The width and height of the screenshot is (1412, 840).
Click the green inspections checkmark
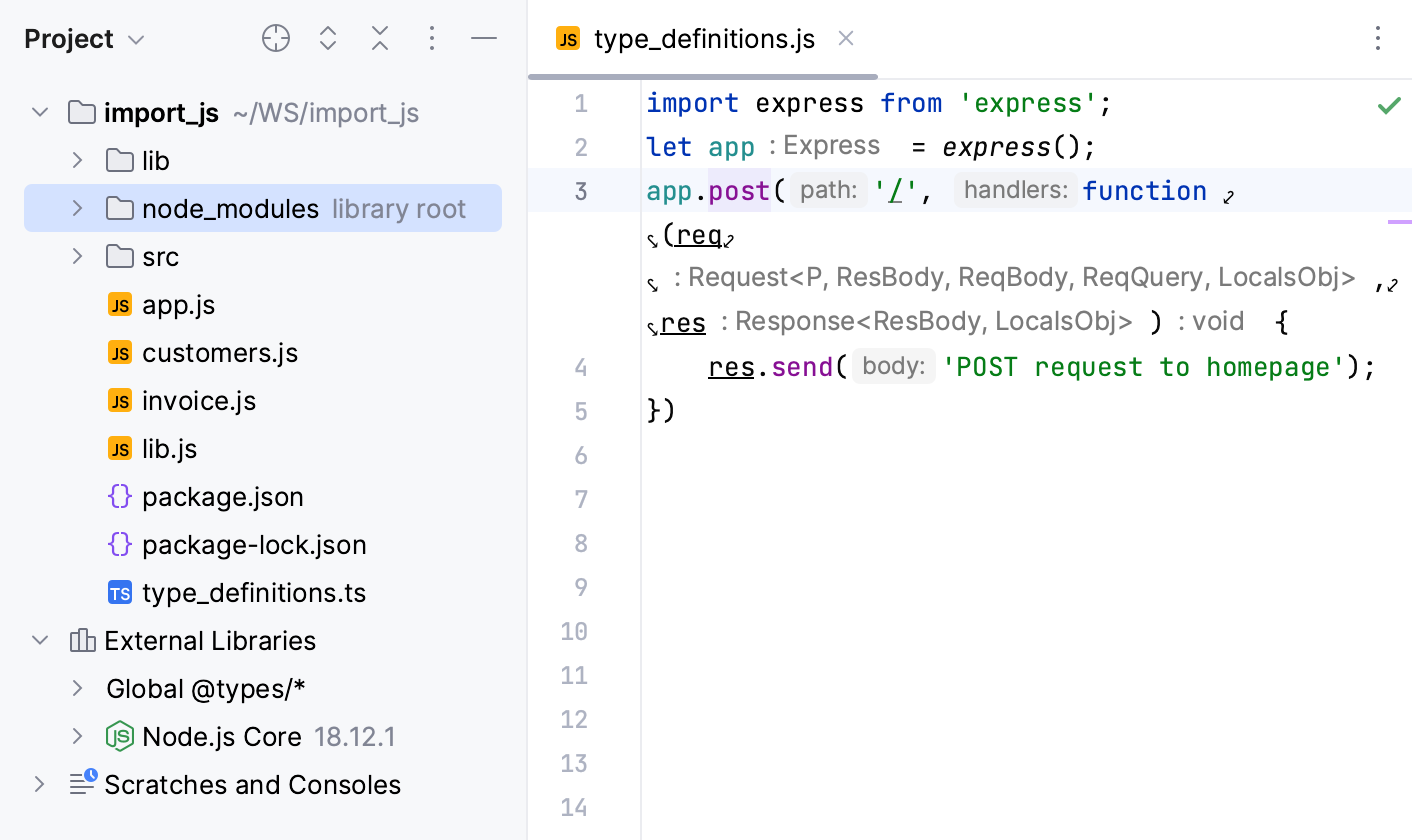(1388, 103)
